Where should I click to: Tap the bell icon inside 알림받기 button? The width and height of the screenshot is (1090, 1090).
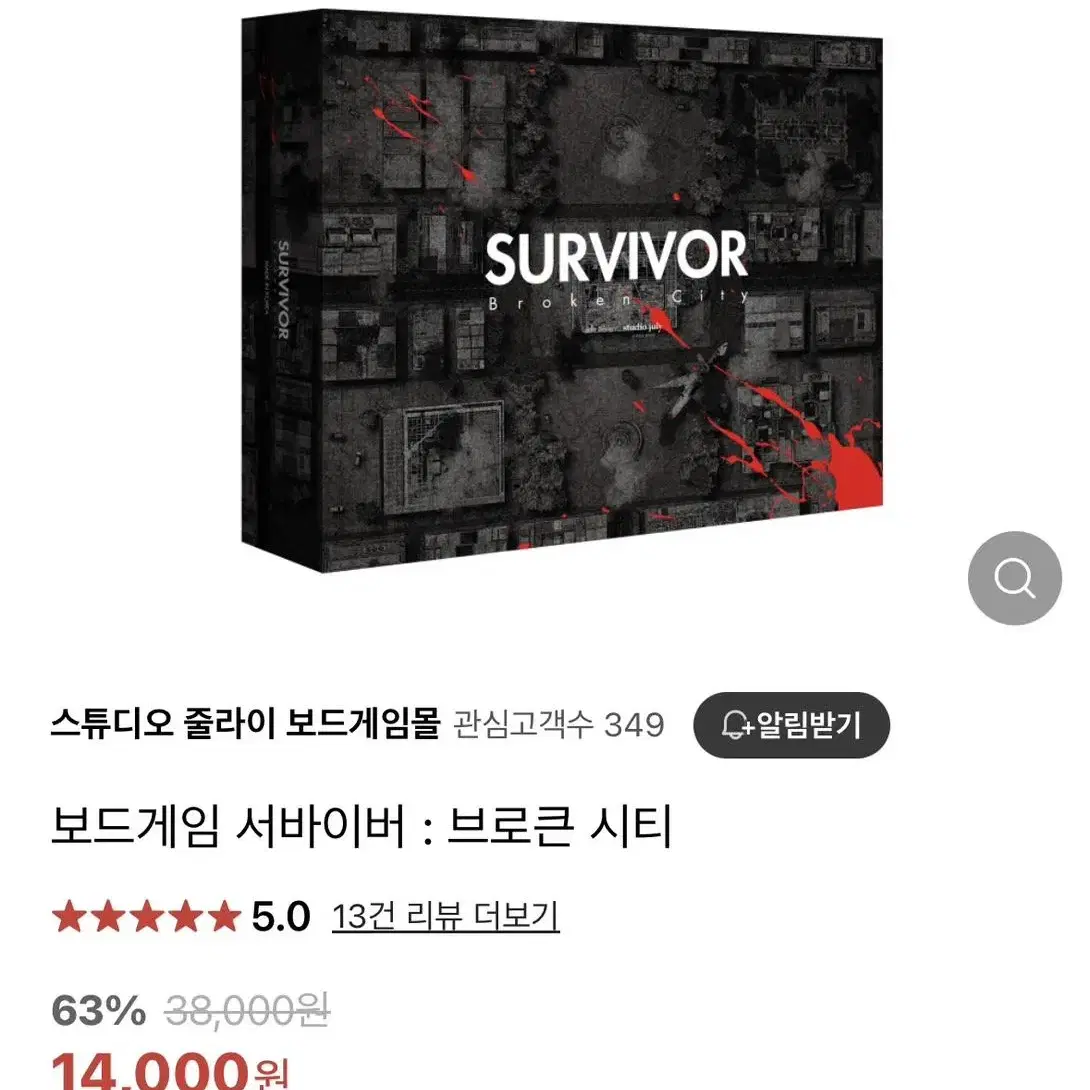[736, 725]
